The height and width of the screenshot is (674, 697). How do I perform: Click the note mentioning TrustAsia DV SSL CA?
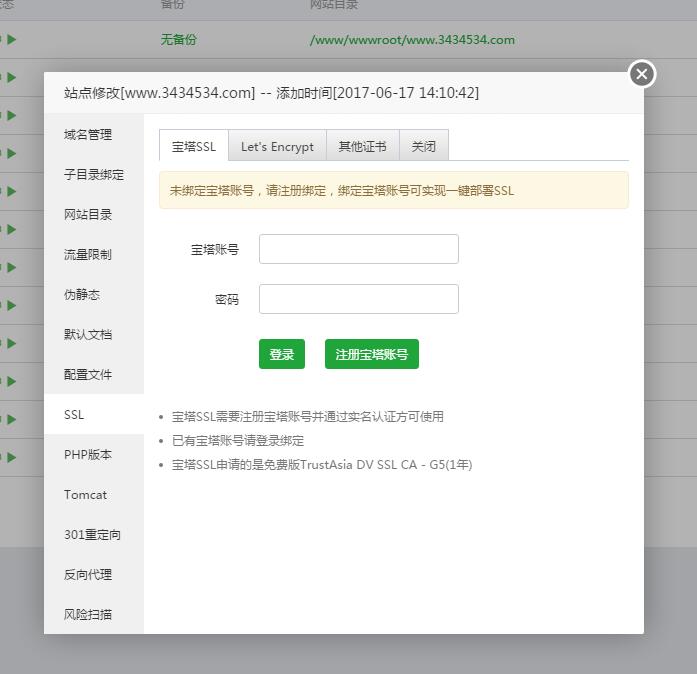(x=322, y=465)
